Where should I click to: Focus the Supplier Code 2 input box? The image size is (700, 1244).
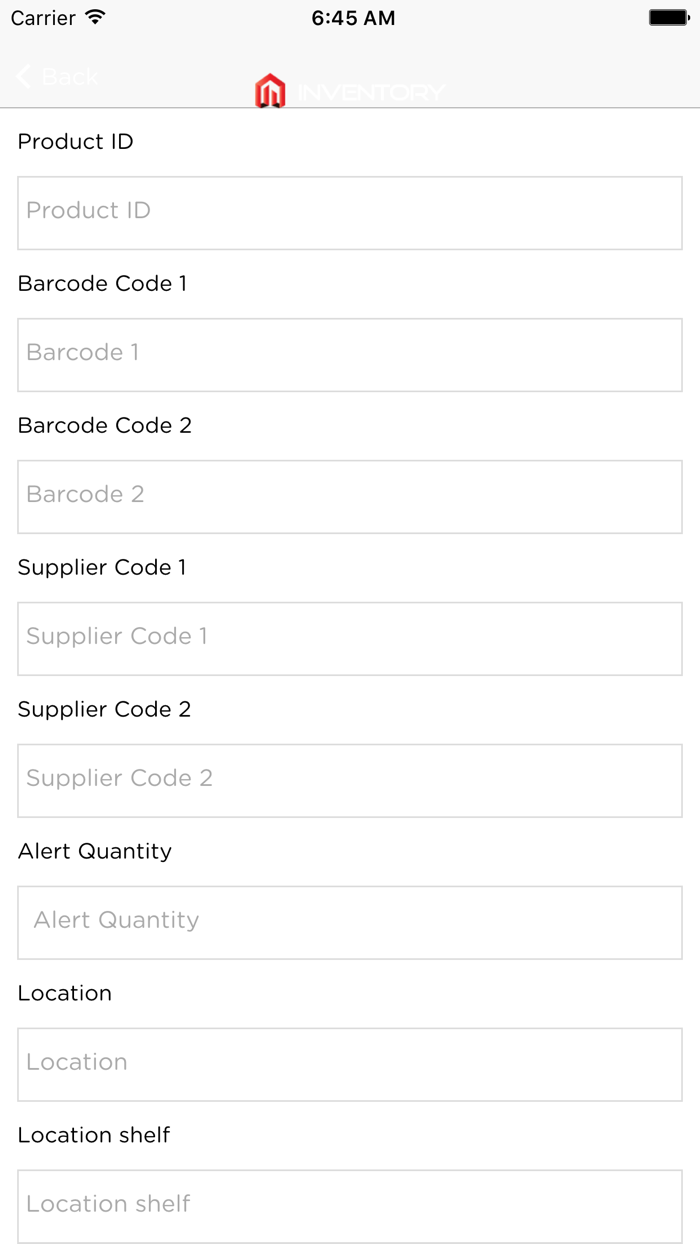click(350, 781)
